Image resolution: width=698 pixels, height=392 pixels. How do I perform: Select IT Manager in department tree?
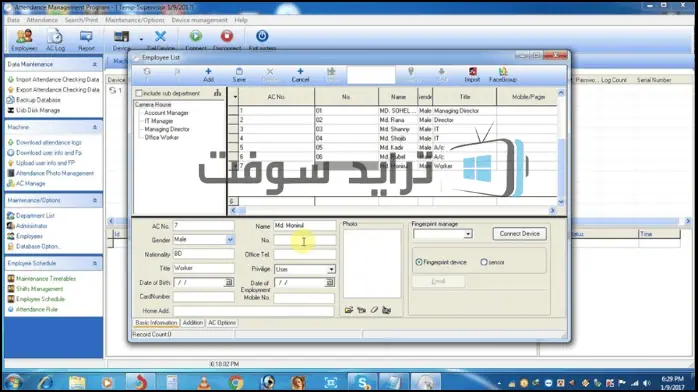(158, 121)
